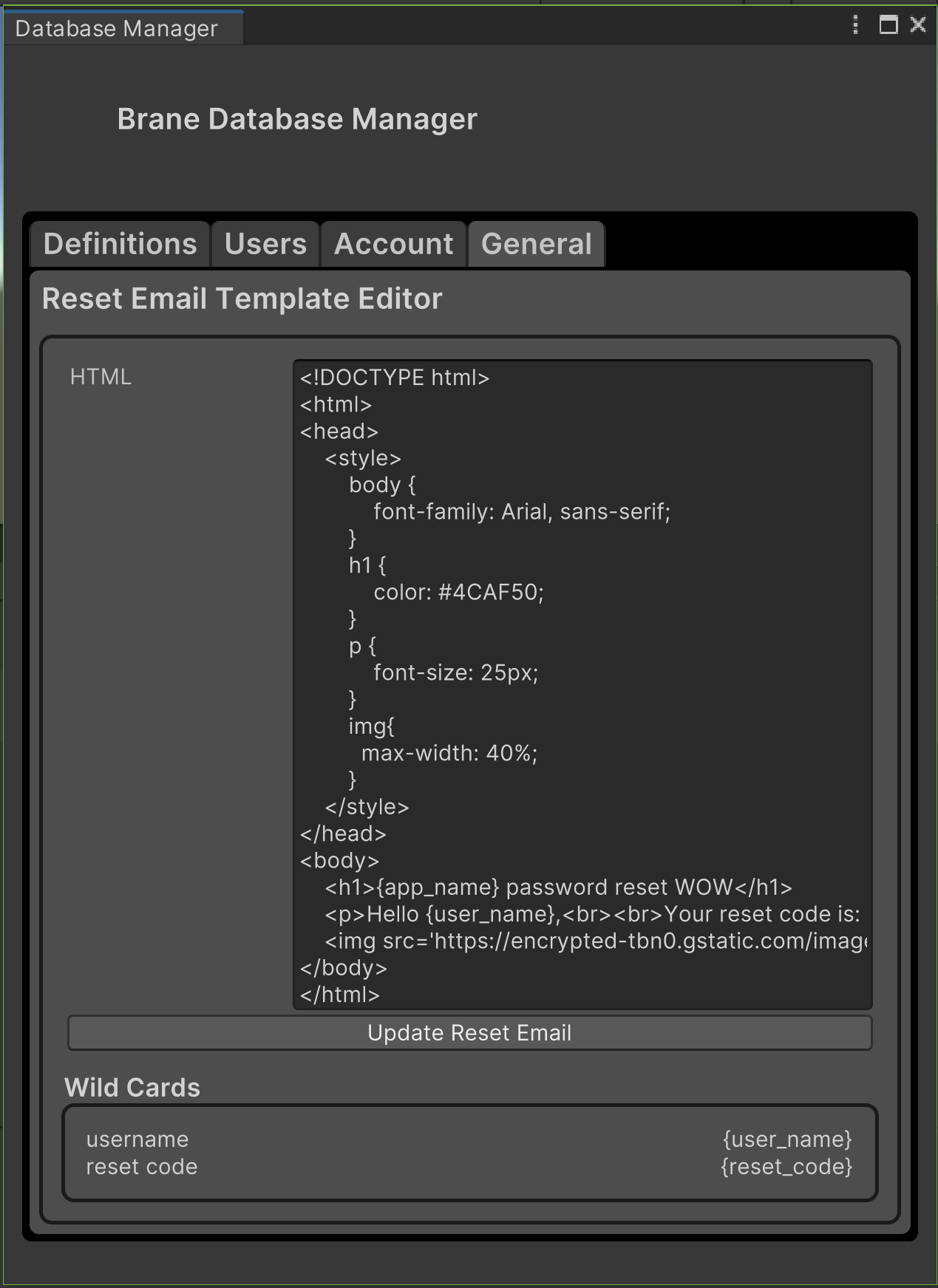Click the img src gstatic URL line

tap(595, 941)
